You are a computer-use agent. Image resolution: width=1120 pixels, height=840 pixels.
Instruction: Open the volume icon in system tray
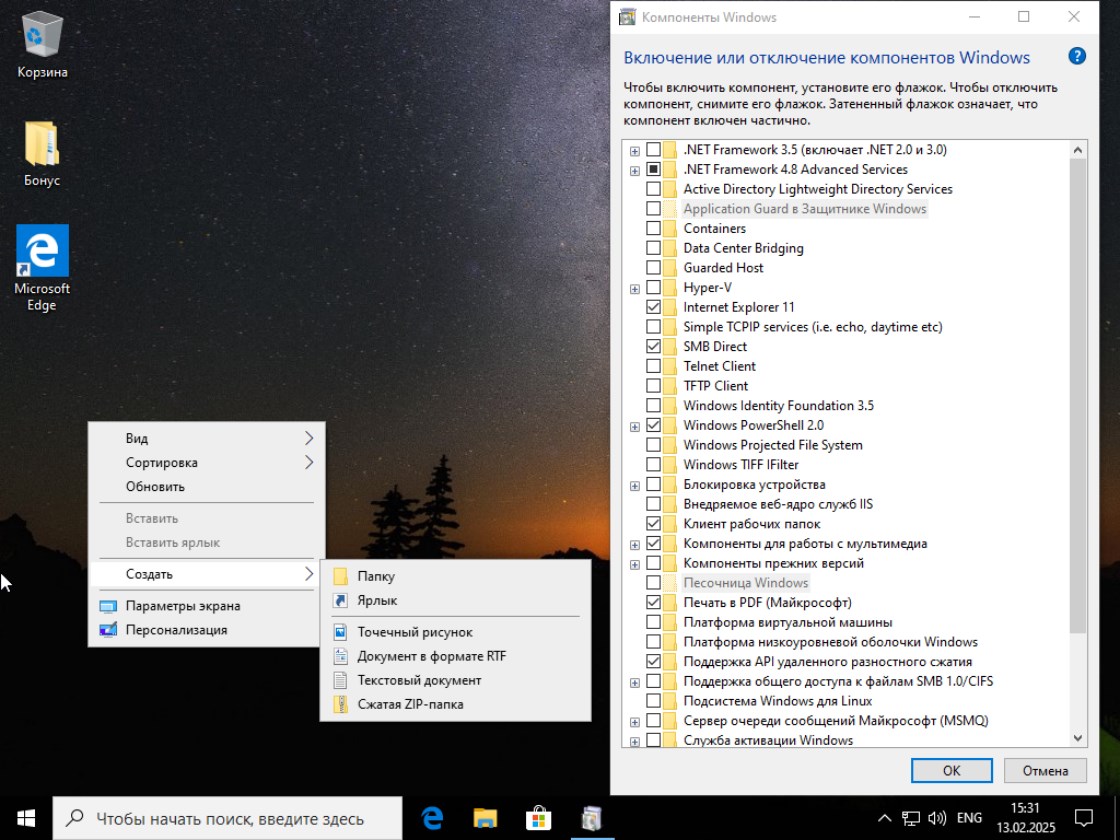click(x=937, y=818)
